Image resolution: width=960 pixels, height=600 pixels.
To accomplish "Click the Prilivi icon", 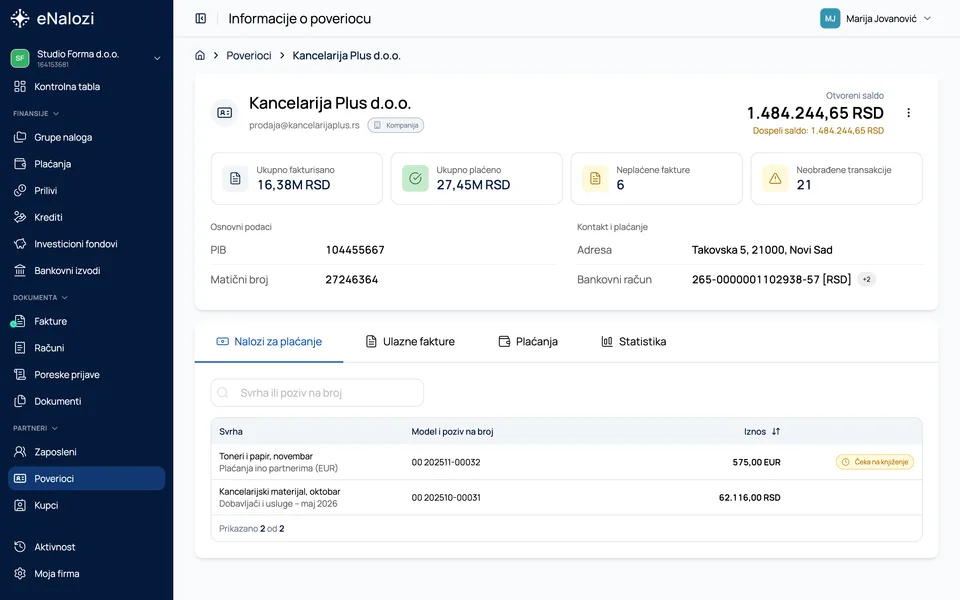I will [x=20, y=190].
